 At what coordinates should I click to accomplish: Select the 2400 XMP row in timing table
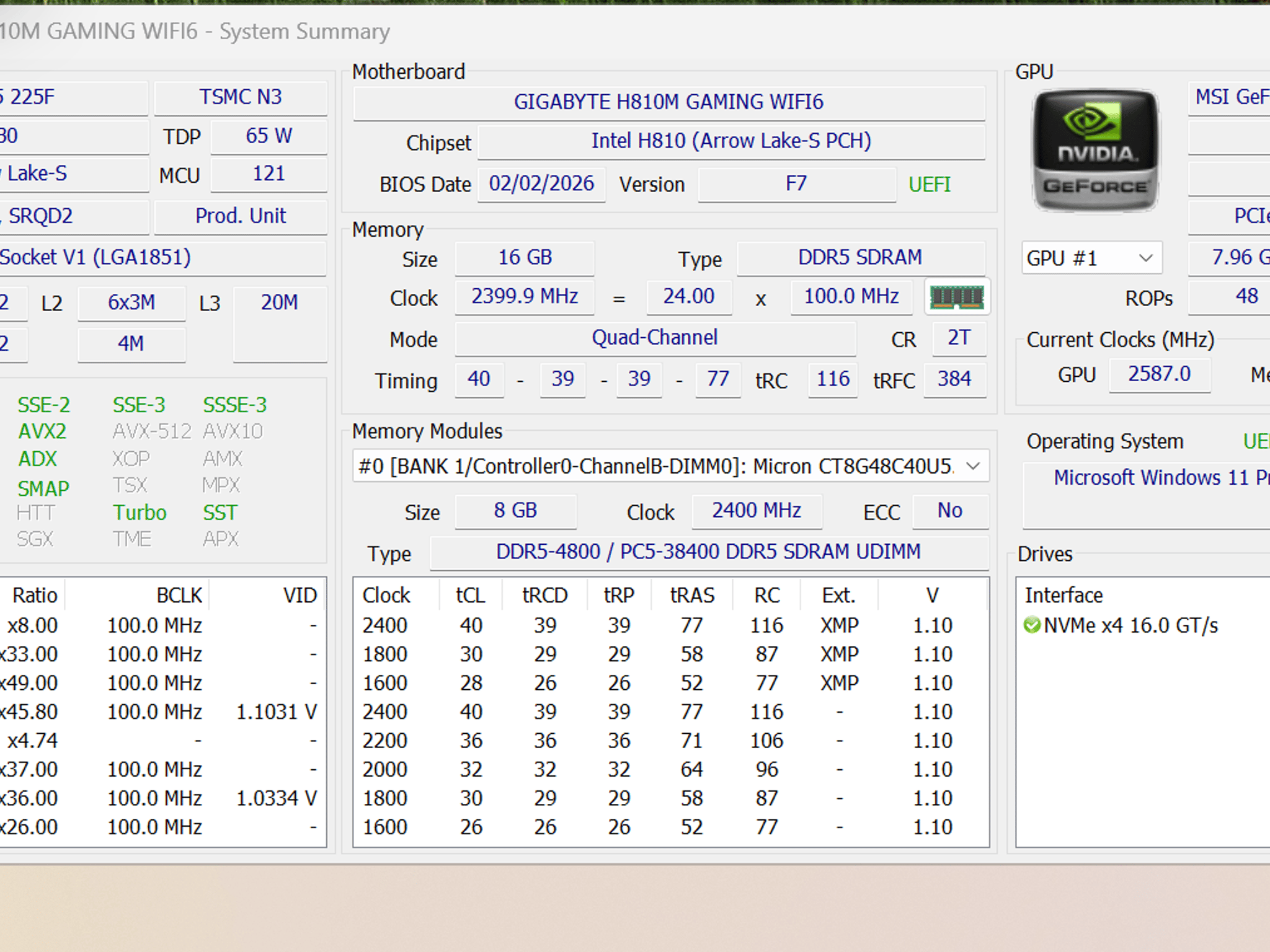point(670,625)
